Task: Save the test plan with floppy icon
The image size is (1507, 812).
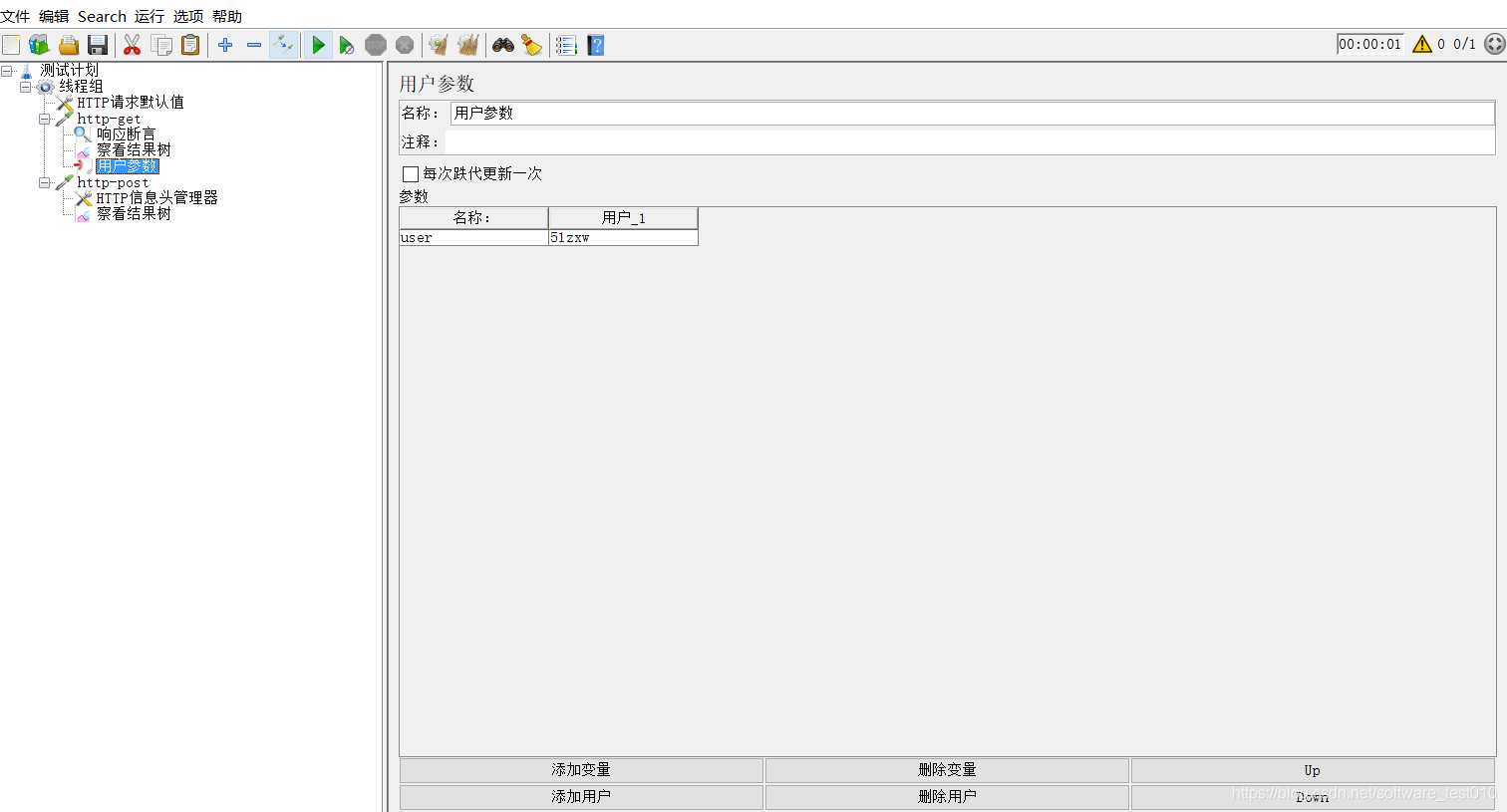Action: (x=98, y=45)
